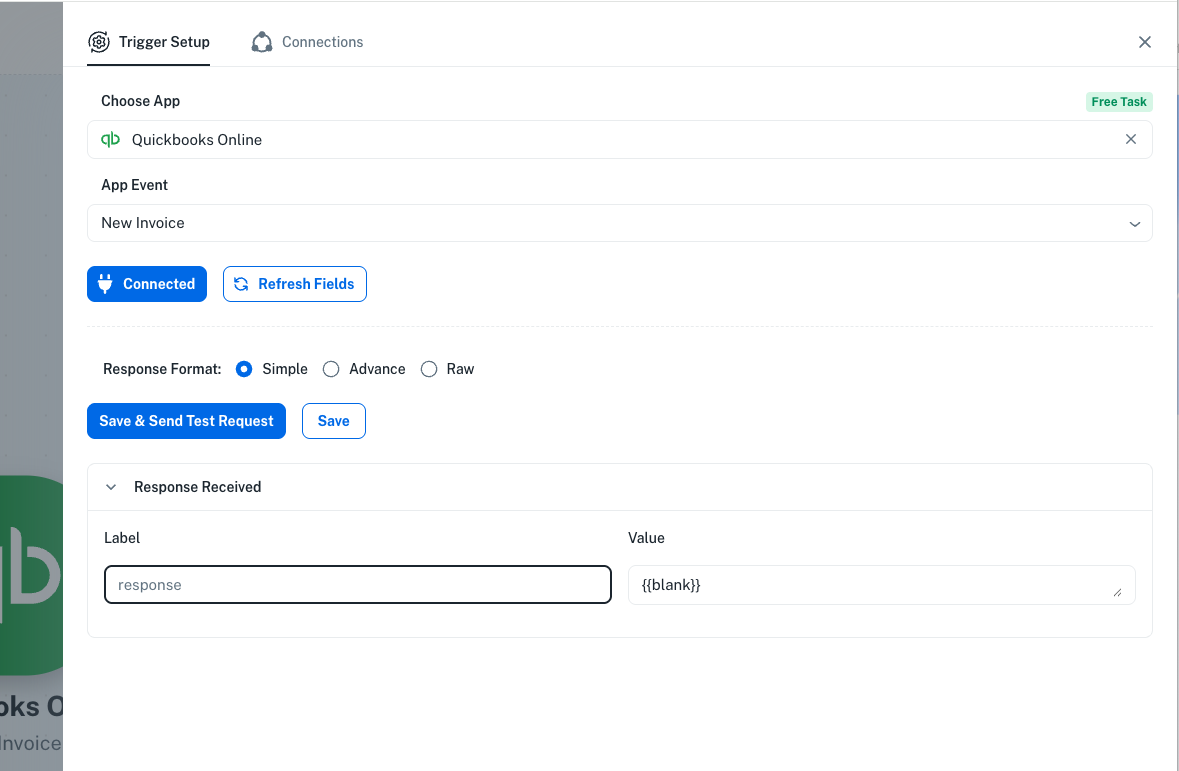Image resolution: width=1179 pixels, height=771 pixels.
Task: Click the Connections tab icon
Action: coord(262,42)
